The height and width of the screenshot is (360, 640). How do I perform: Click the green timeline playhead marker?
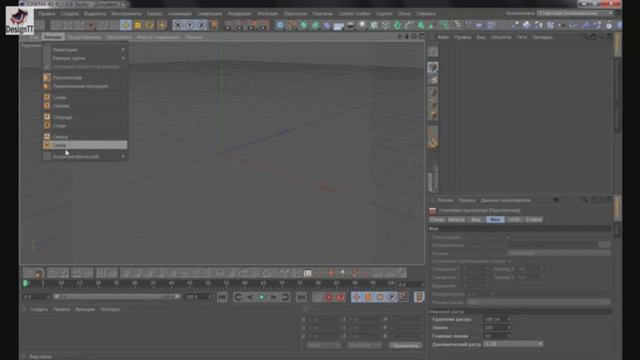pyautogui.click(x=26, y=283)
